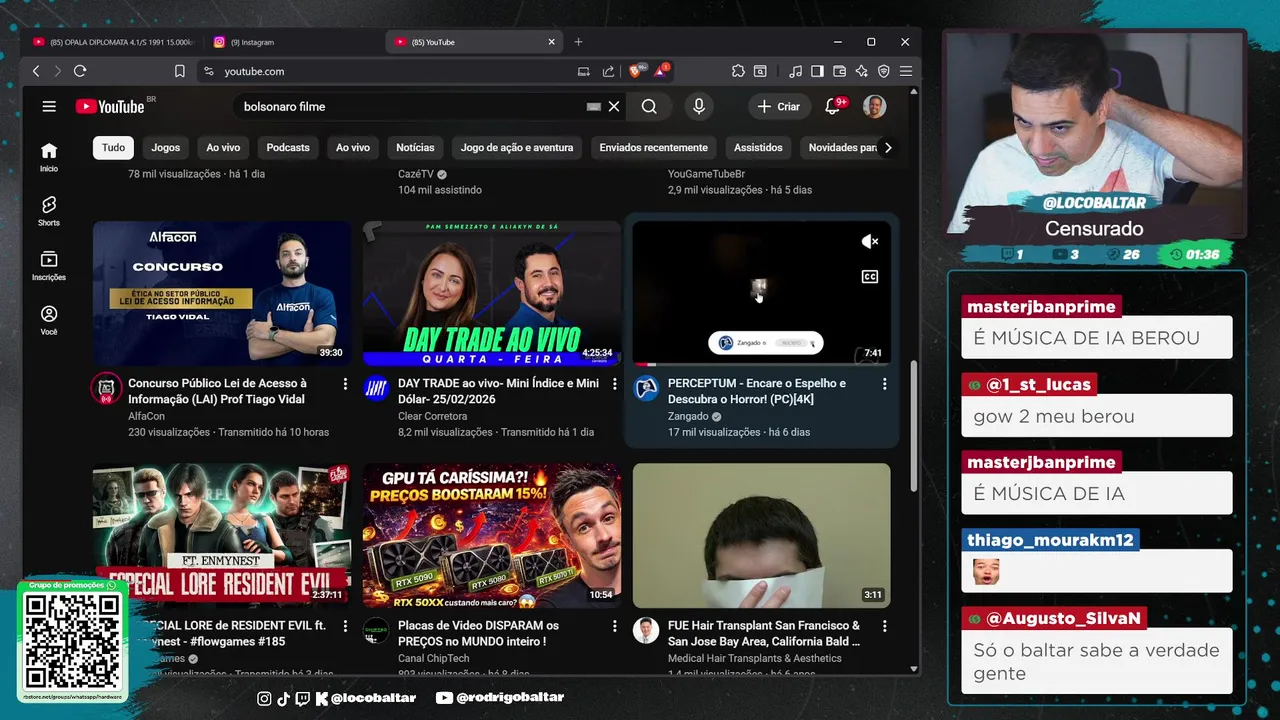Open Brave Rewards triangle icon

662,71
